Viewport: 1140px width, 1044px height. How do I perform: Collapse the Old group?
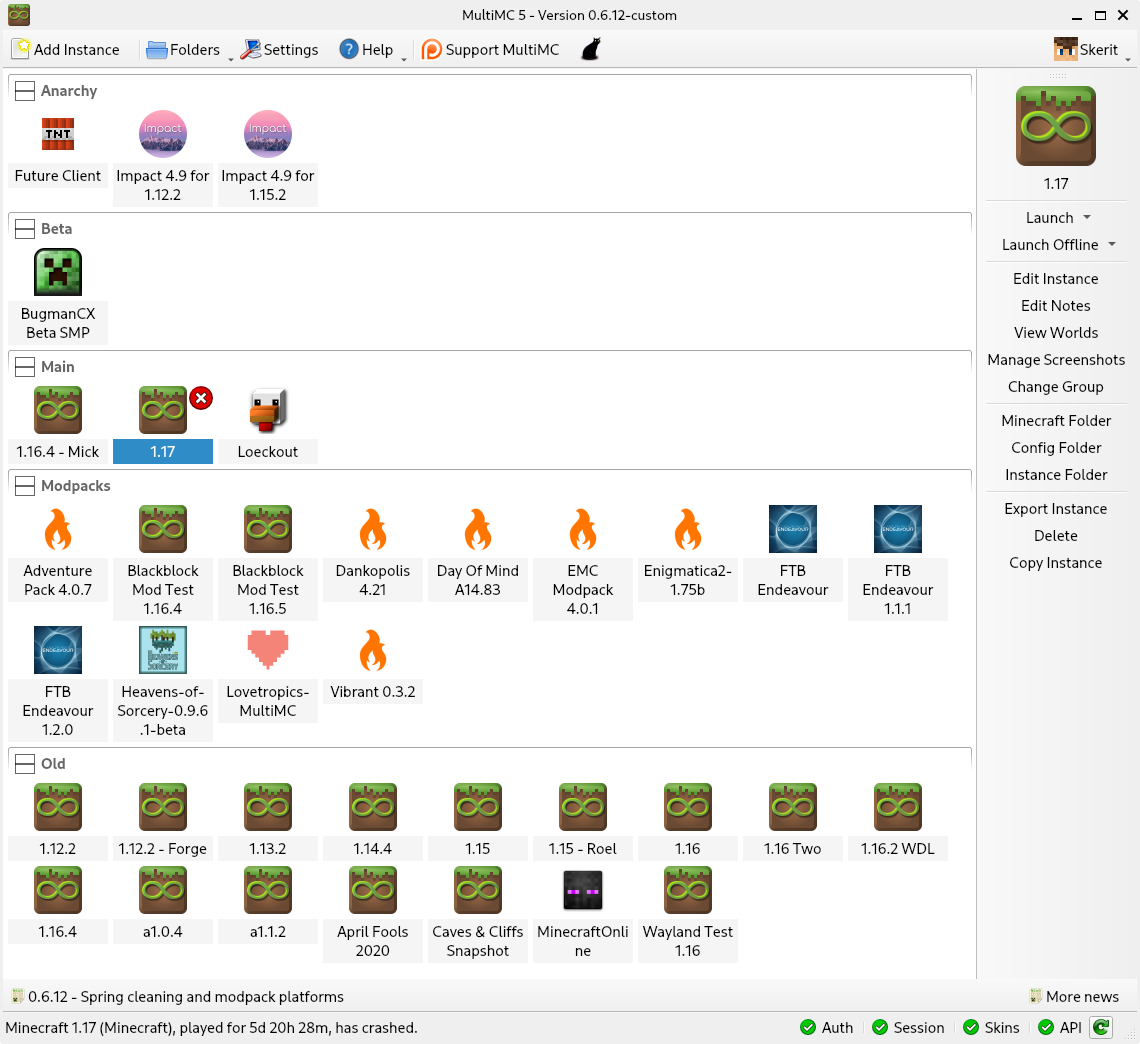point(25,764)
